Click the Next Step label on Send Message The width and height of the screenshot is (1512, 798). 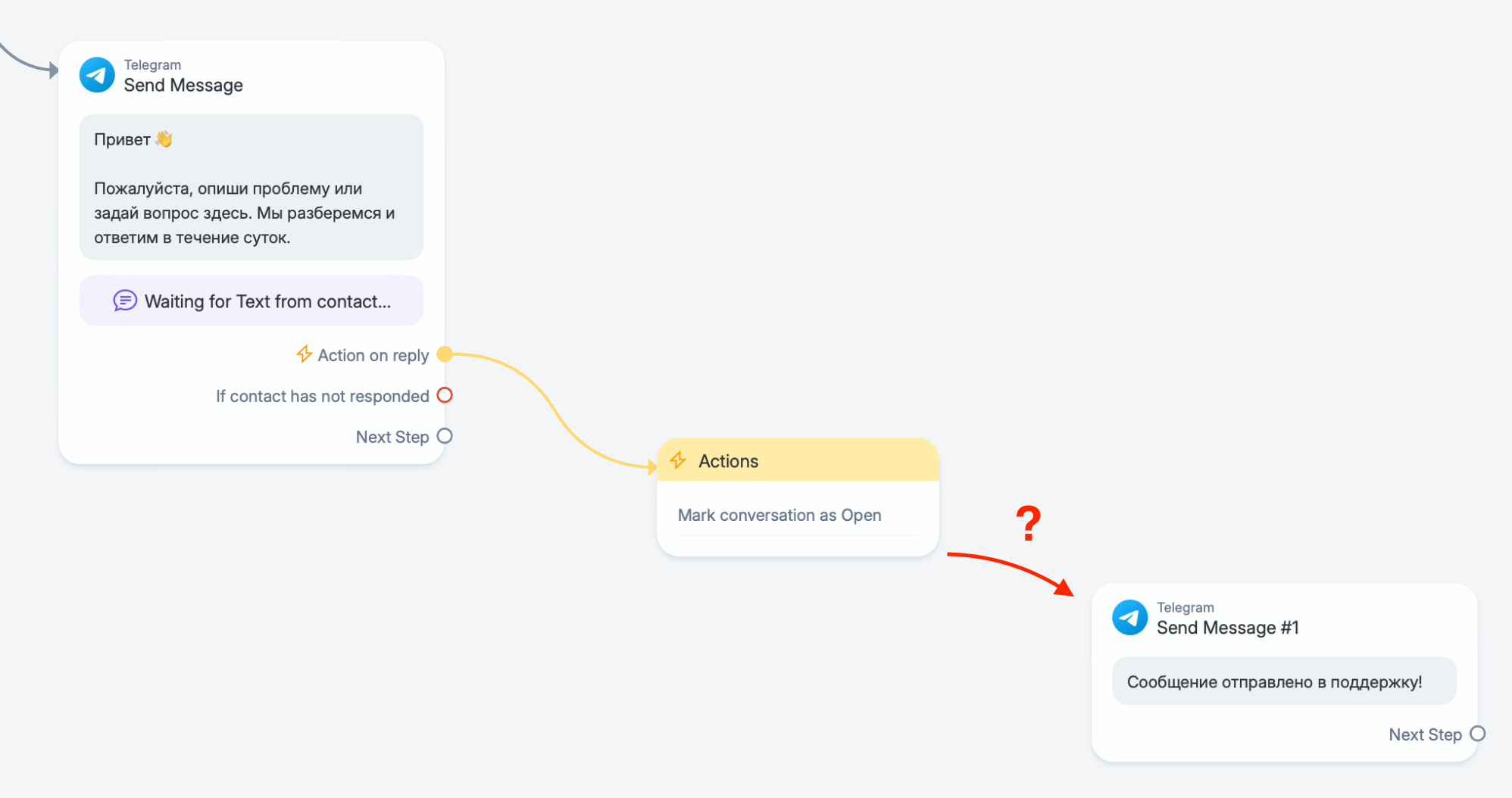(392, 437)
